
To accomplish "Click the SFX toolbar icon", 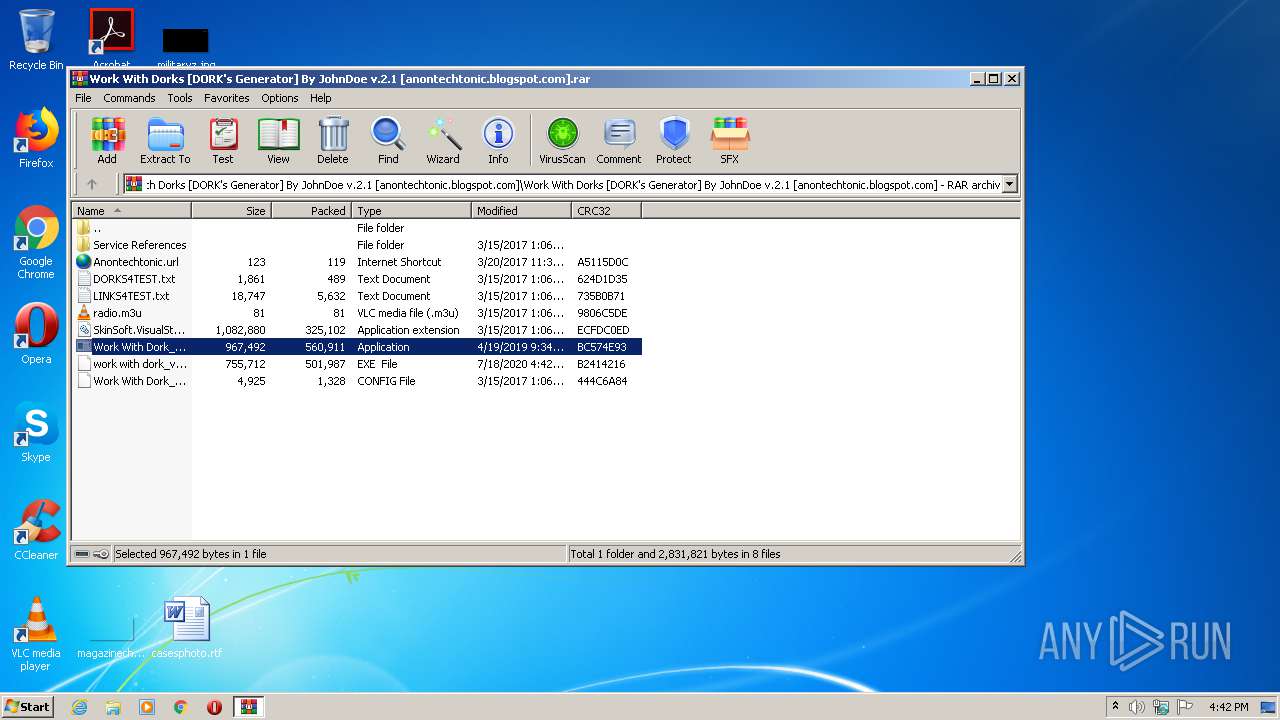I will pos(730,140).
